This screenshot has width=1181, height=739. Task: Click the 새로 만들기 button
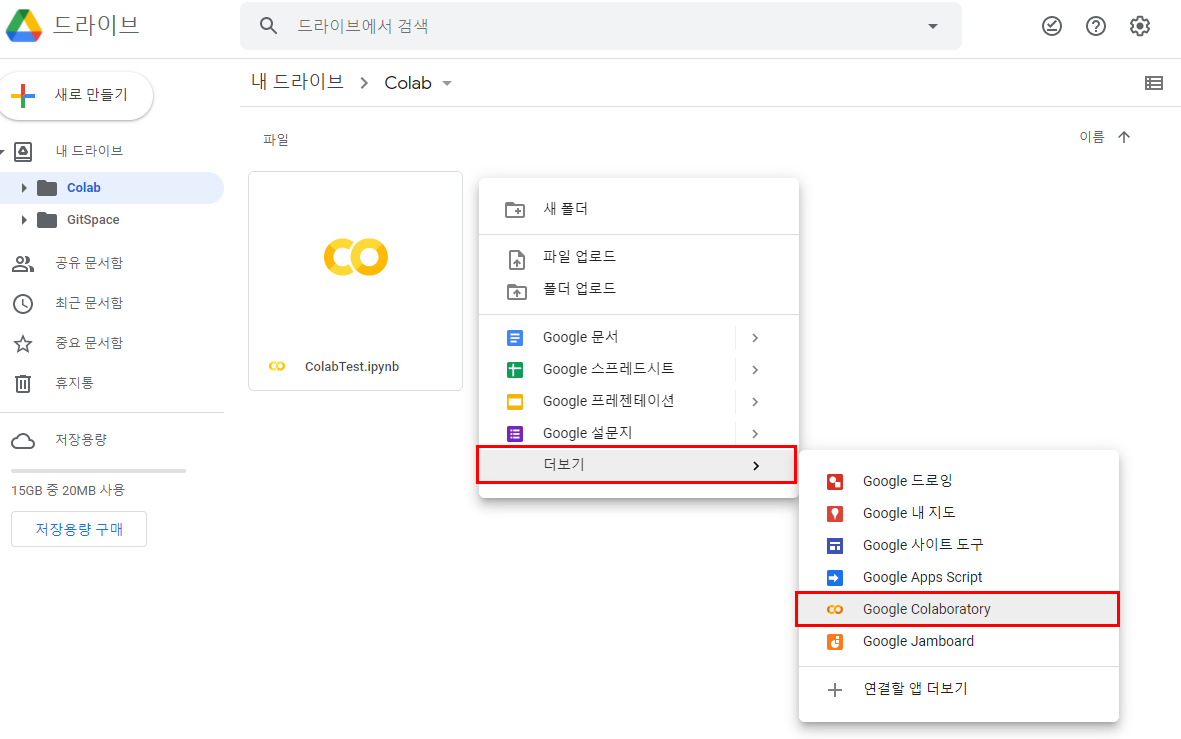pos(76,96)
